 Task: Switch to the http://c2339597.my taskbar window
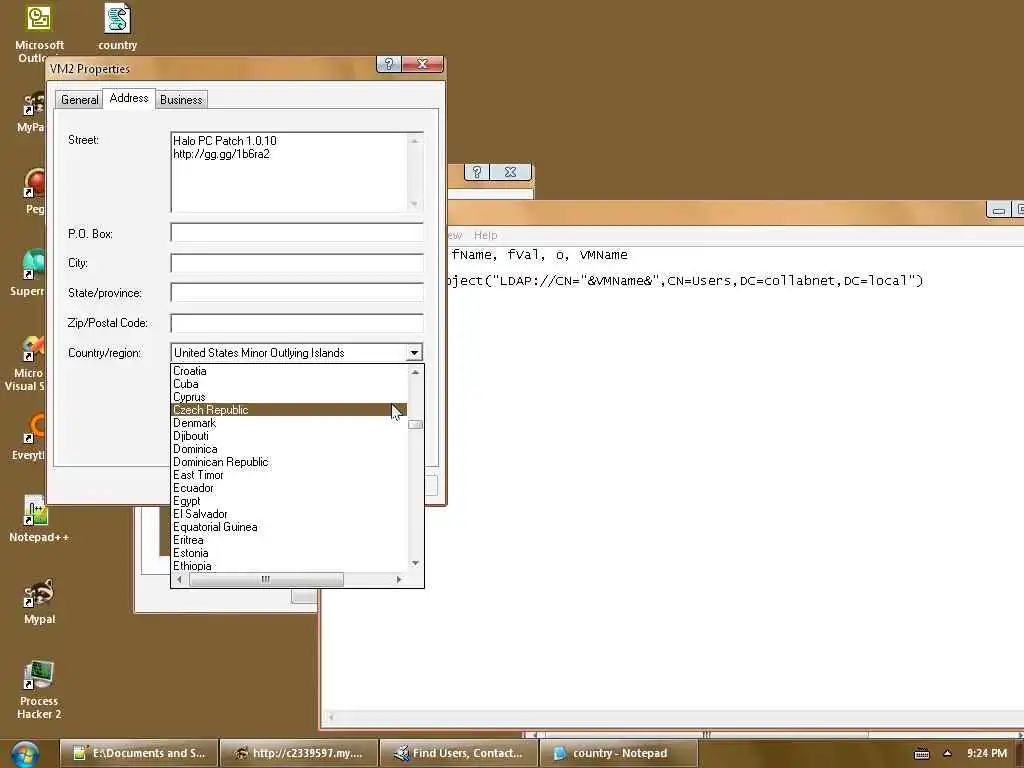(299, 753)
